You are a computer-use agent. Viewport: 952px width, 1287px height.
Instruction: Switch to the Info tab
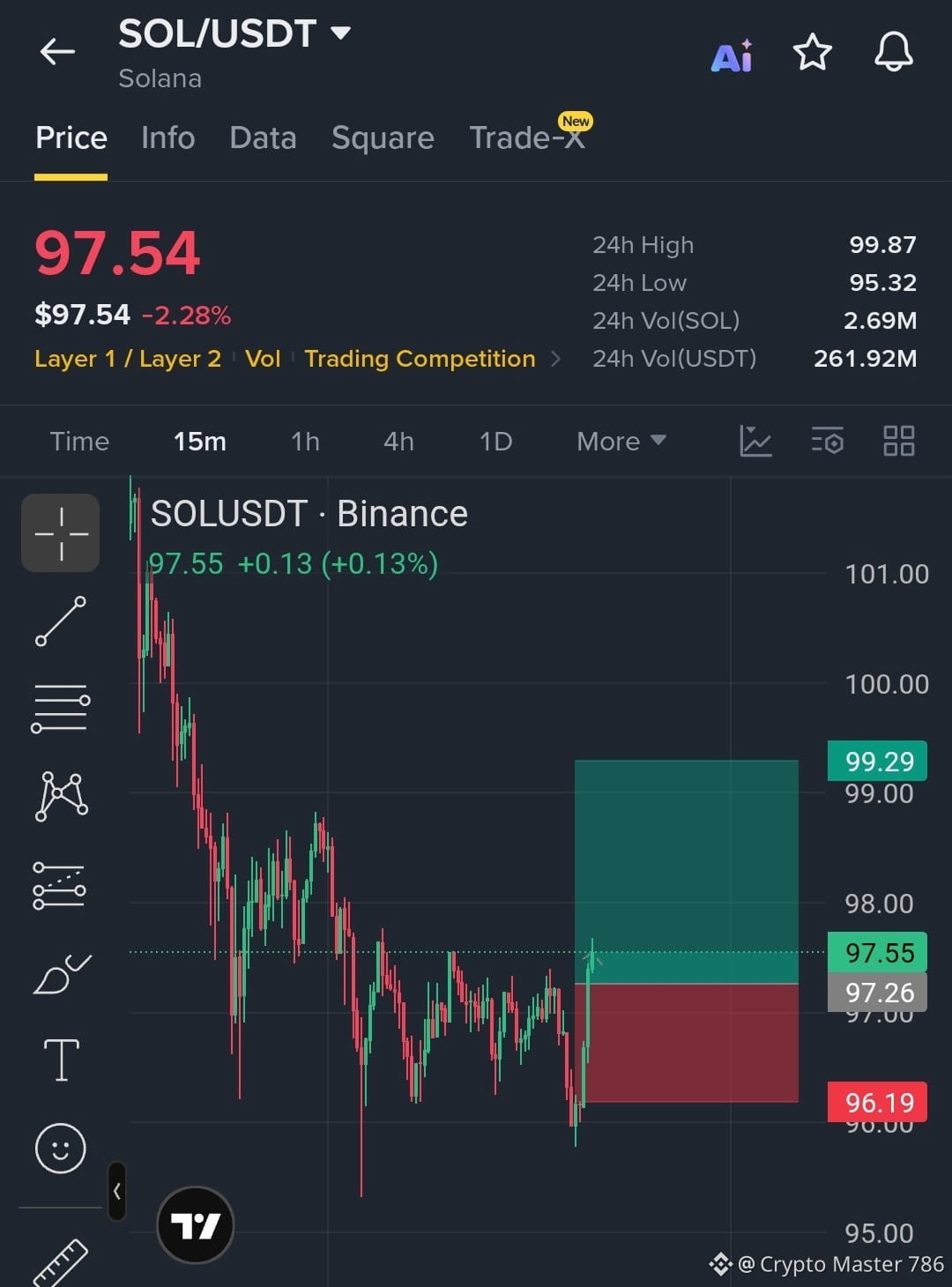pos(167,138)
